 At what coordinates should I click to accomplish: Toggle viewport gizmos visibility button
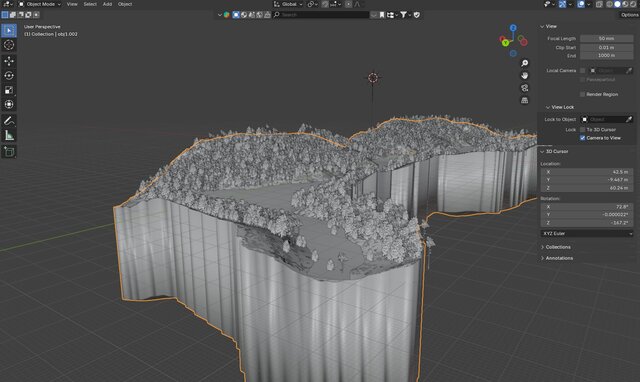(x=563, y=4)
